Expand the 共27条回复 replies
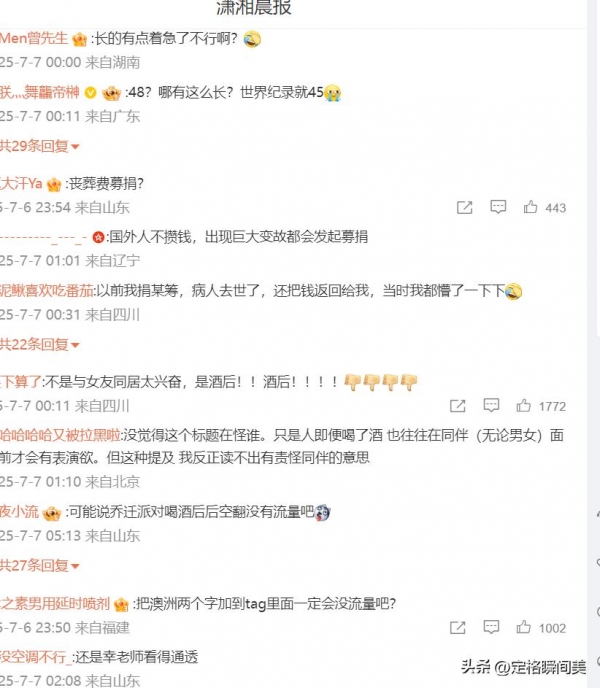Image resolution: width=600 pixels, height=688 pixels. (x=40, y=566)
